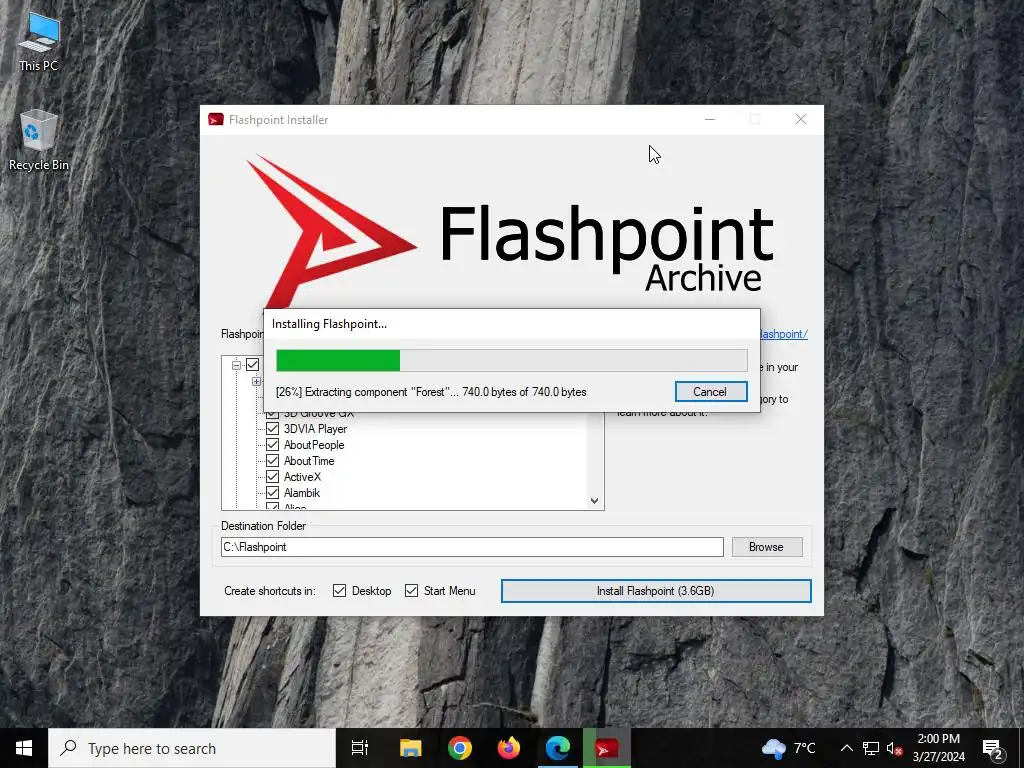
Task: Minimize the Flashpoint Installer window
Action: [x=710, y=120]
